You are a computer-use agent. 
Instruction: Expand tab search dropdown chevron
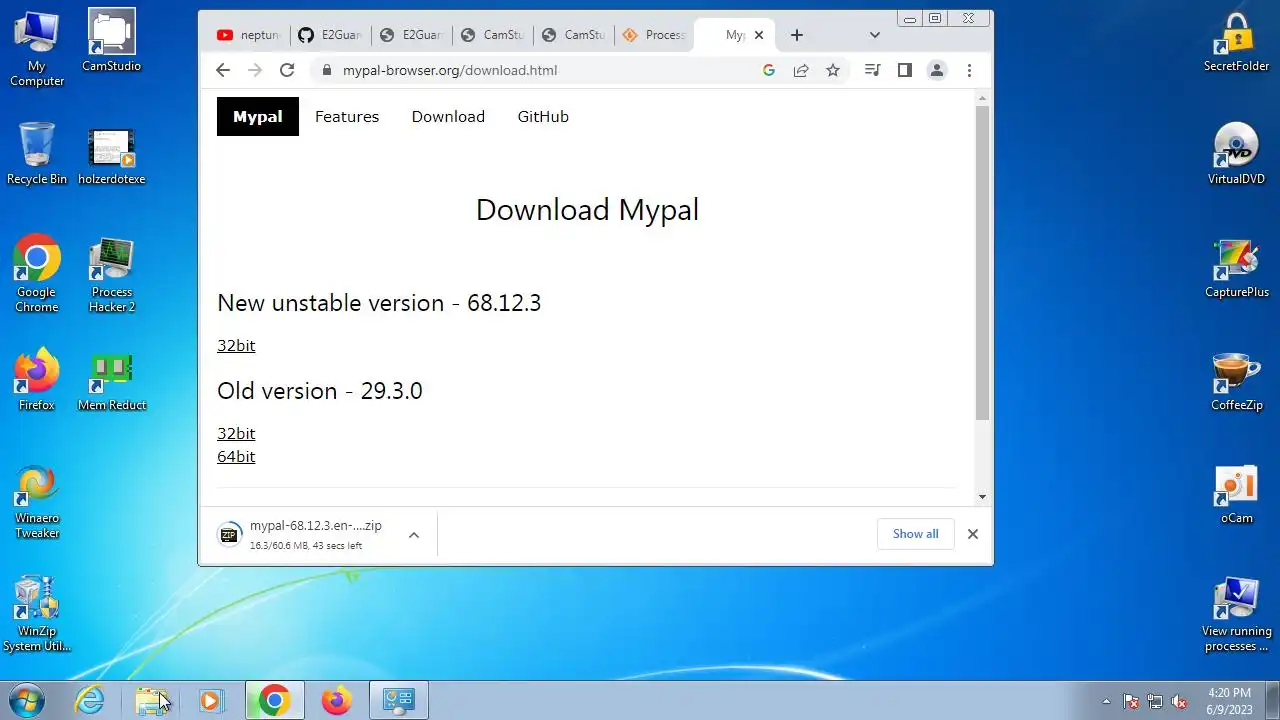[874, 35]
